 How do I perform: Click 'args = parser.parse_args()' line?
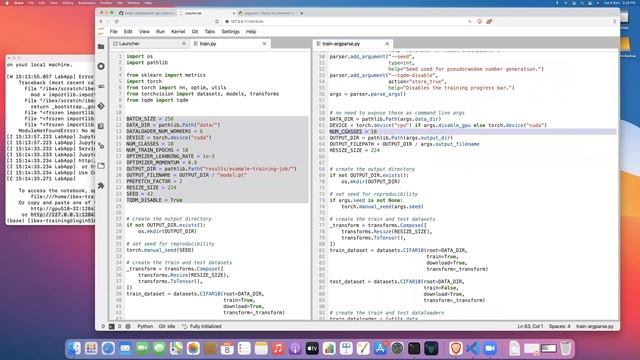pos(368,94)
